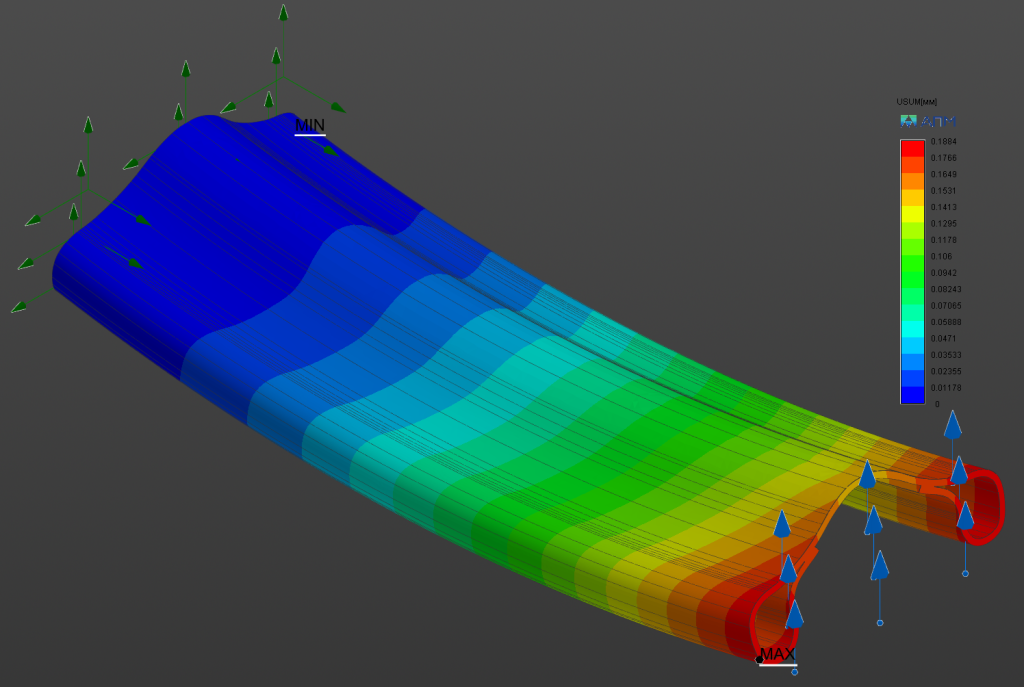
Task: Click the rightmost blue circle force endpoint
Action: (x=965, y=574)
